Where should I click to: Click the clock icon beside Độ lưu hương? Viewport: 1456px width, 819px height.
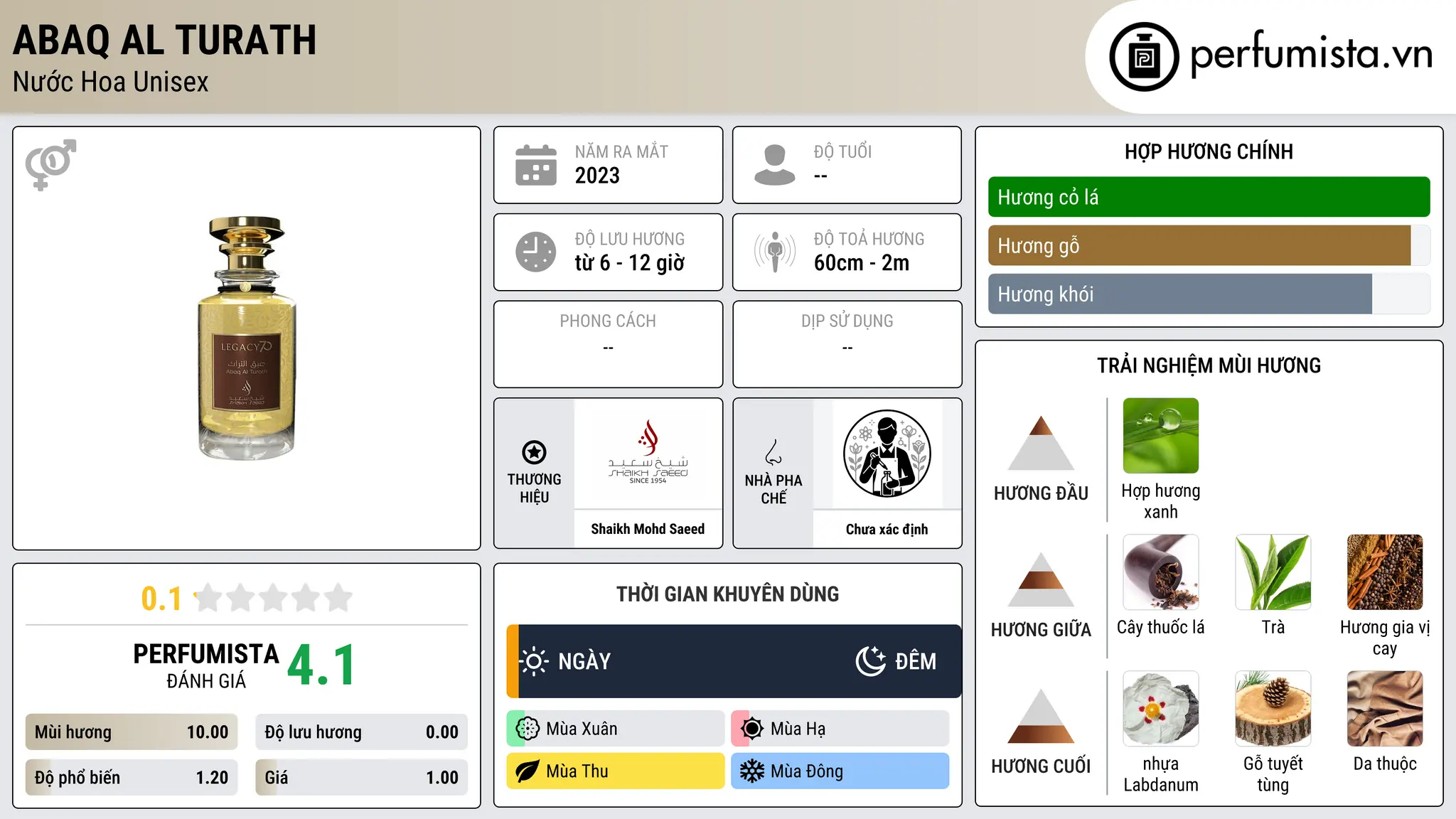pyautogui.click(x=536, y=252)
